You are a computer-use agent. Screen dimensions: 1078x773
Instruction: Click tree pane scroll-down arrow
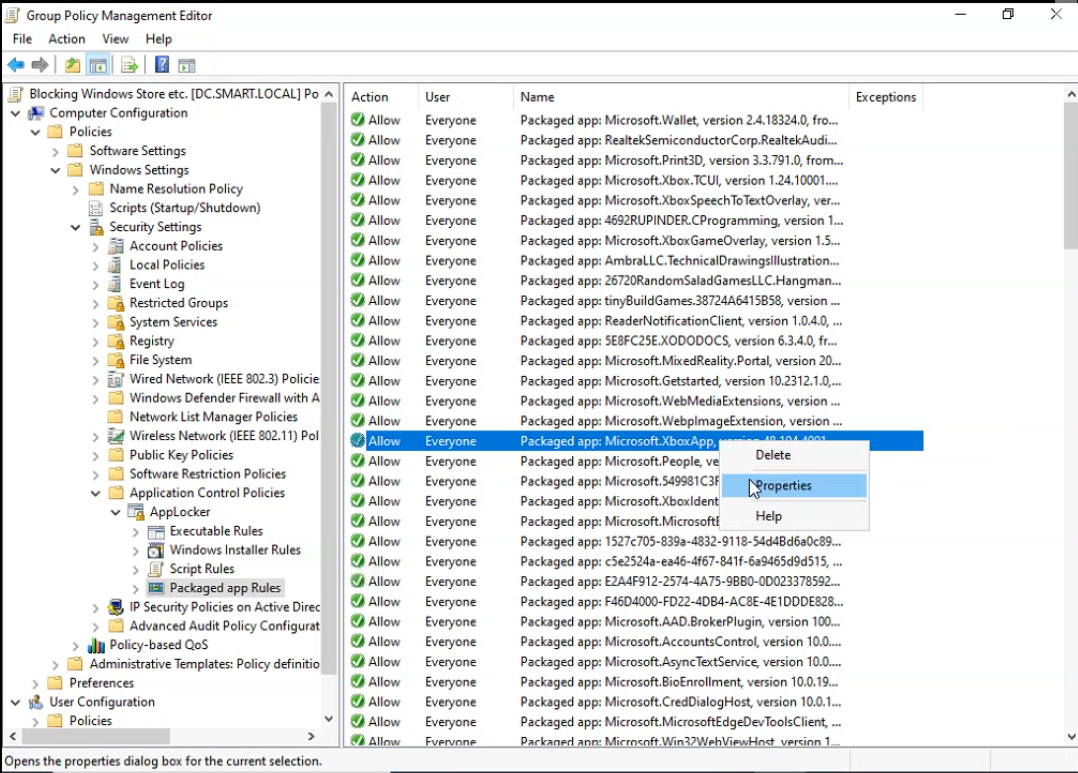tap(329, 719)
